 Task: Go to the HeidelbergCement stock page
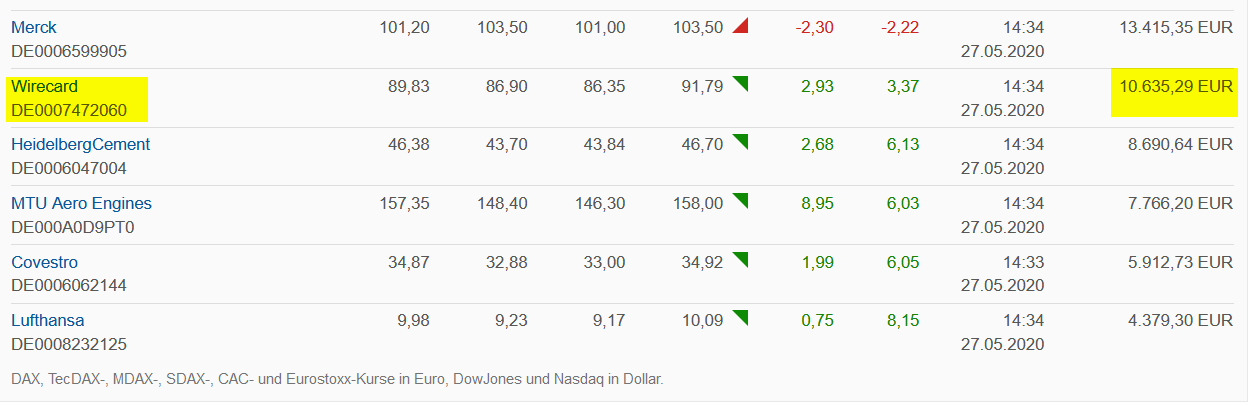coord(80,145)
